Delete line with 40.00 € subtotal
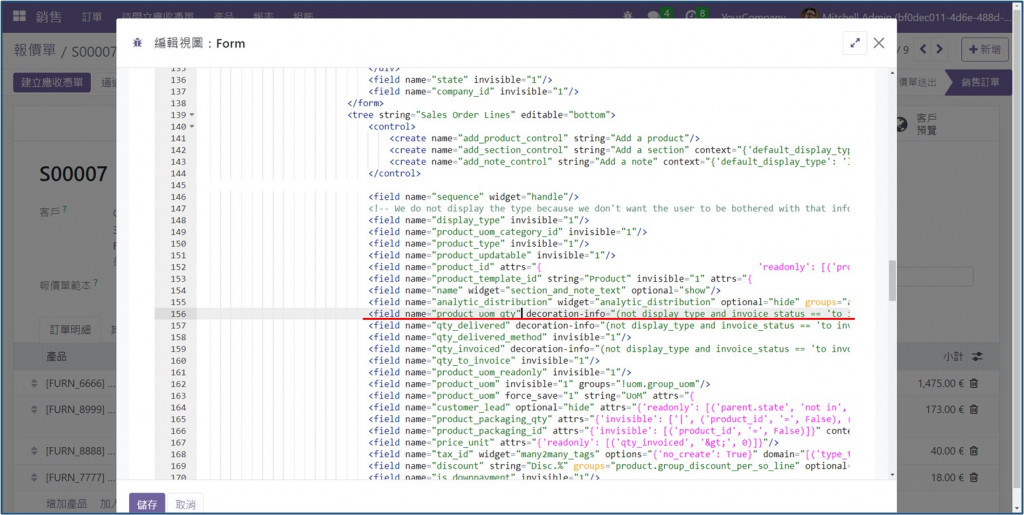 [x=974, y=451]
